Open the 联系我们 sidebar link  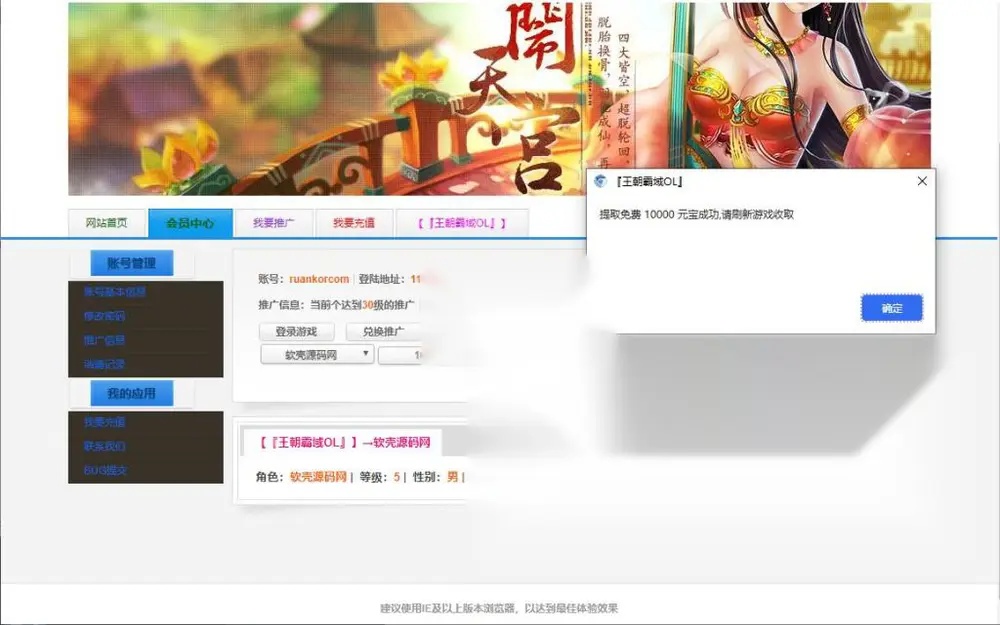105,446
